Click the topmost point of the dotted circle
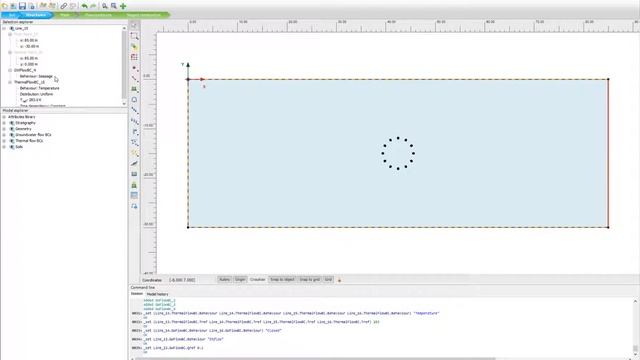This screenshot has width=640, height=360. (398, 138)
